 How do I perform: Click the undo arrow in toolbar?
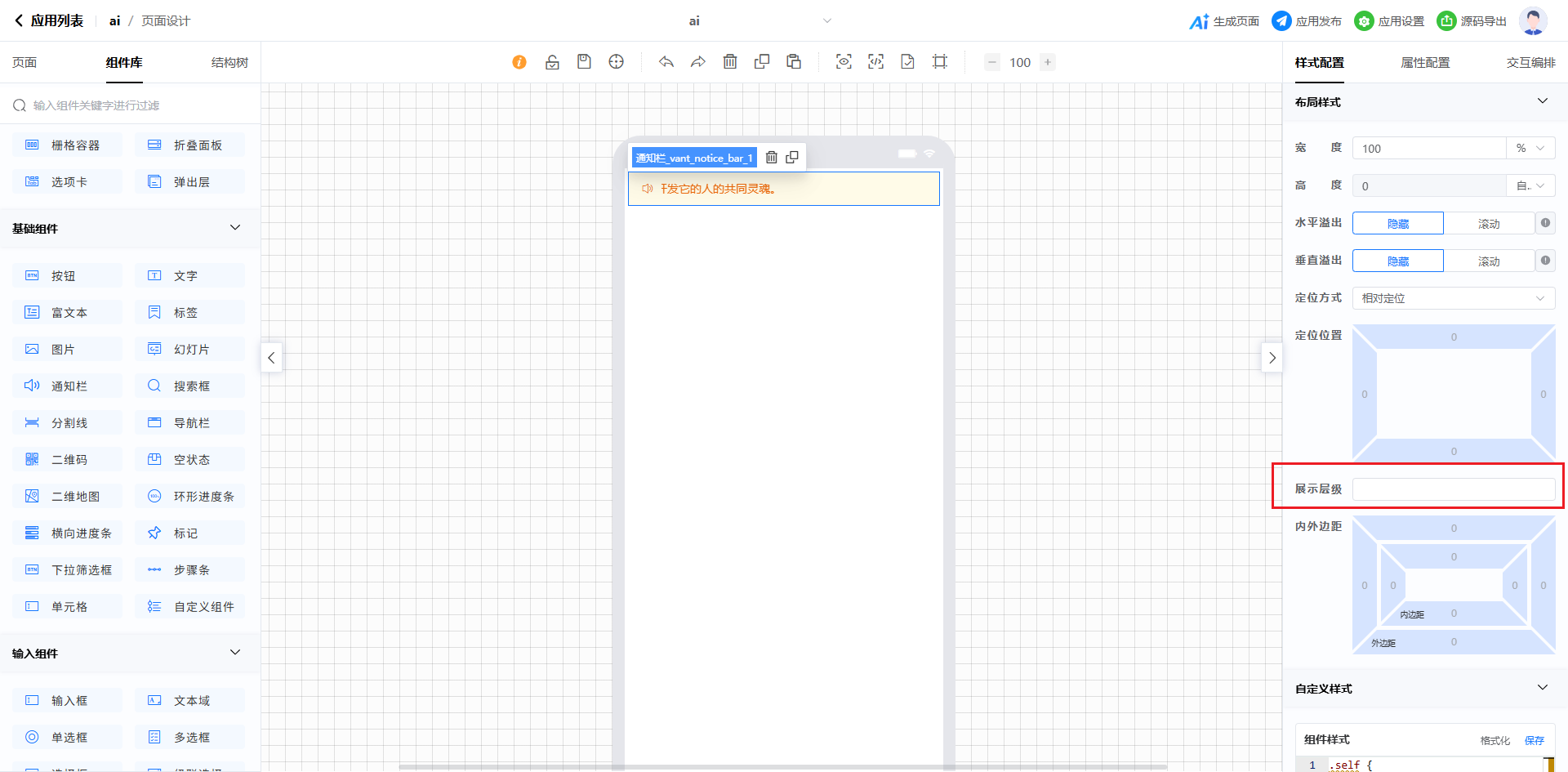pyautogui.click(x=666, y=62)
